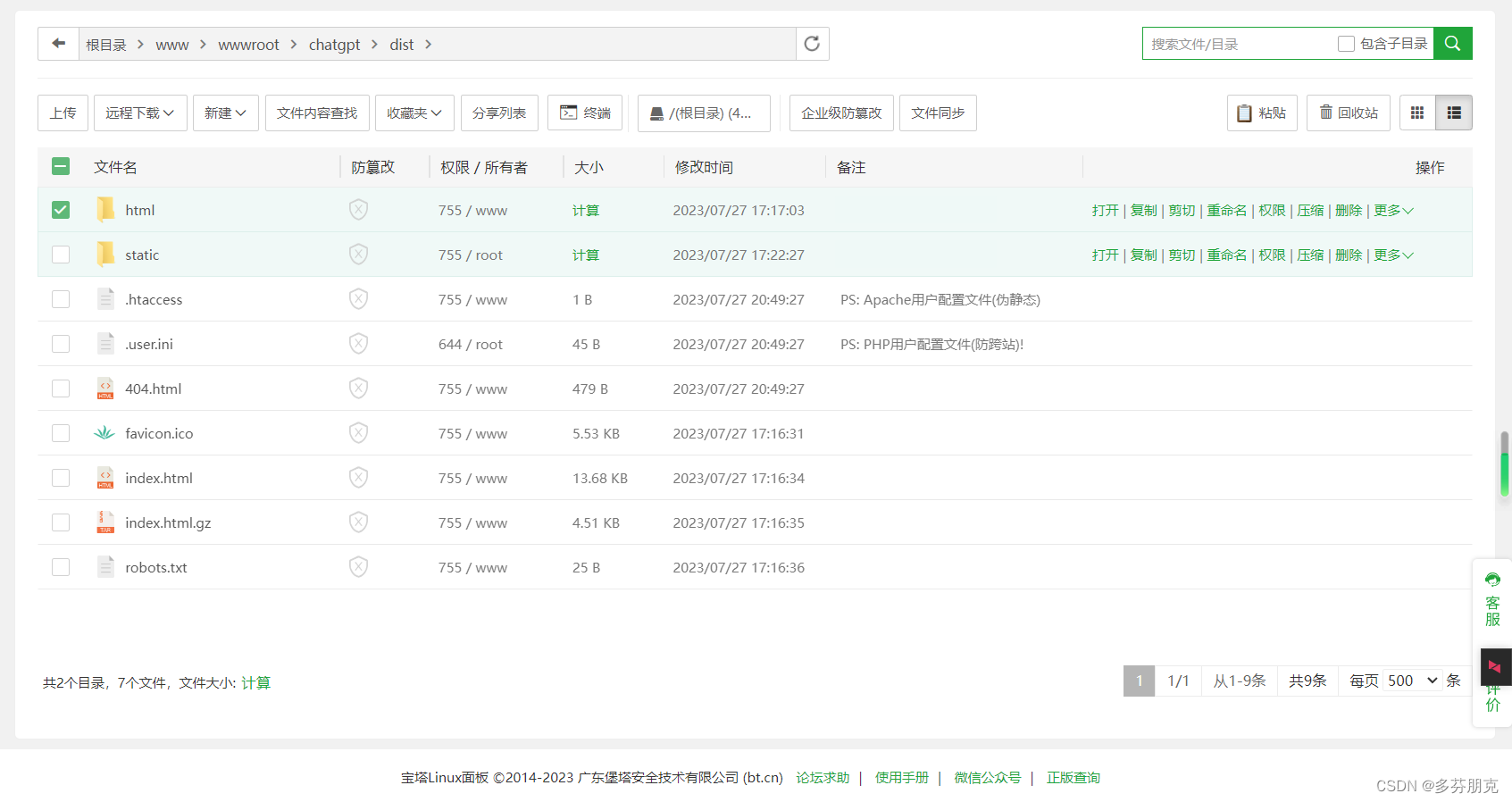Screen dimensions: 1512x802
Task: Toggle select-all checkbox in table header
Action: [x=61, y=166]
